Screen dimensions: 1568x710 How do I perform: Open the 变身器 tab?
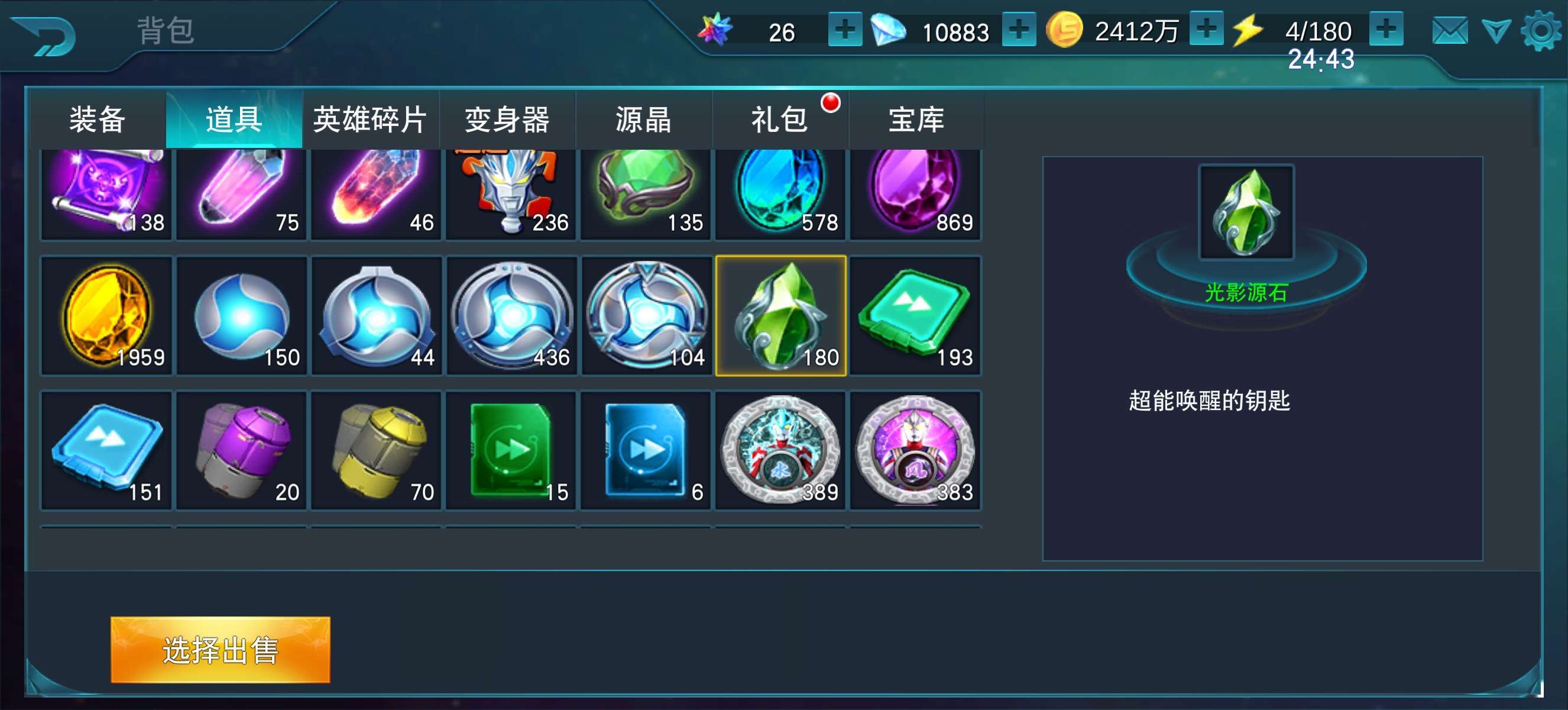tap(507, 119)
